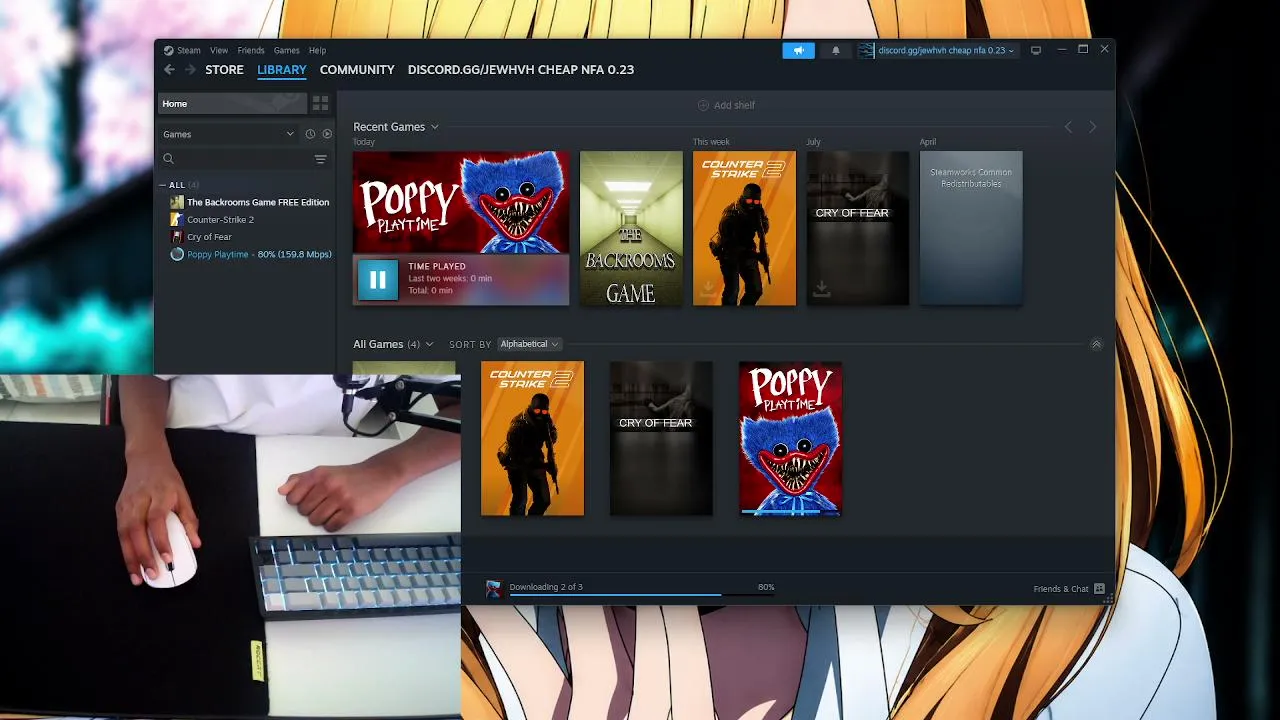Select Cry of Fear in the game list
Viewport: 1280px width, 720px height.
[x=209, y=237]
